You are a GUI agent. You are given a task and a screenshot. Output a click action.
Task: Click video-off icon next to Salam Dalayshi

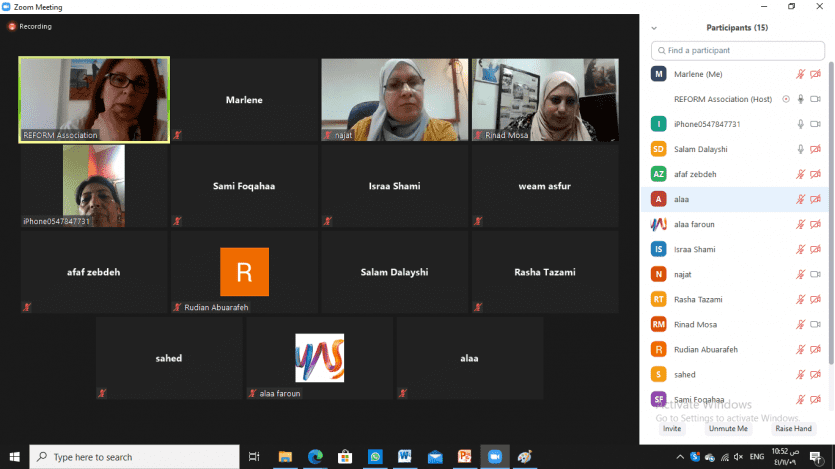pos(815,149)
